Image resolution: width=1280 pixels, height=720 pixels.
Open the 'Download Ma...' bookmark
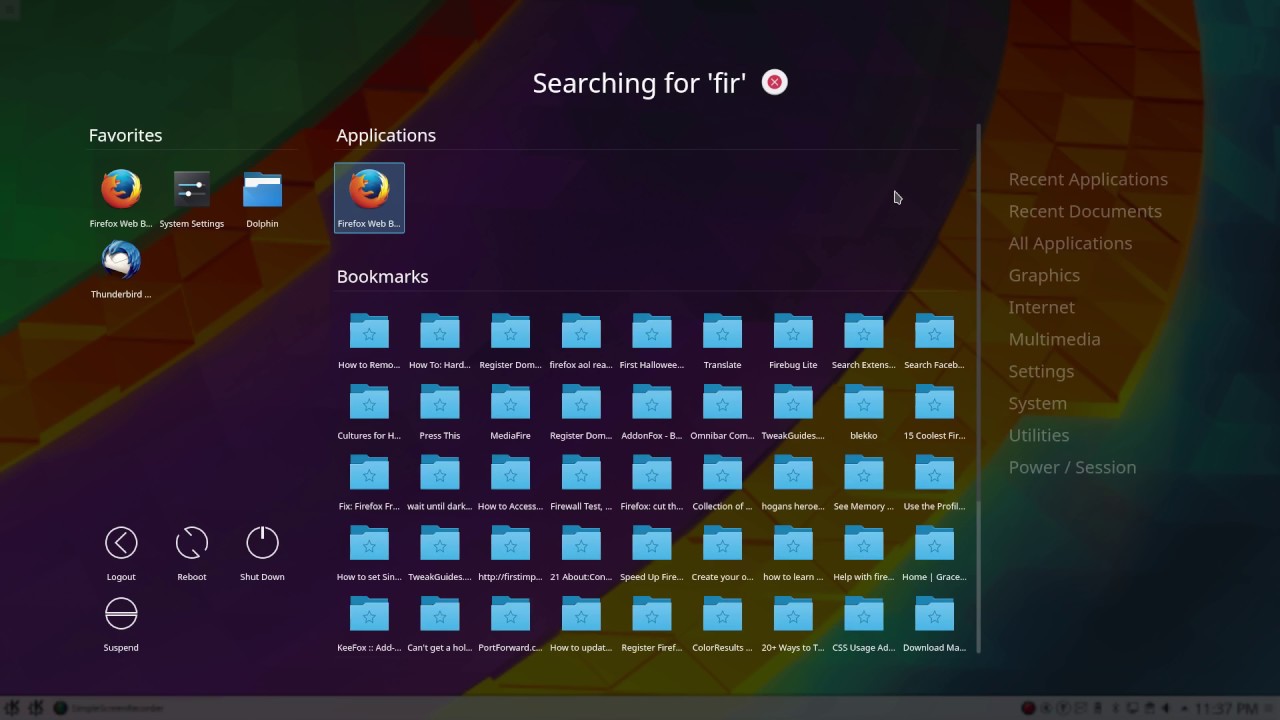[x=934, y=624]
